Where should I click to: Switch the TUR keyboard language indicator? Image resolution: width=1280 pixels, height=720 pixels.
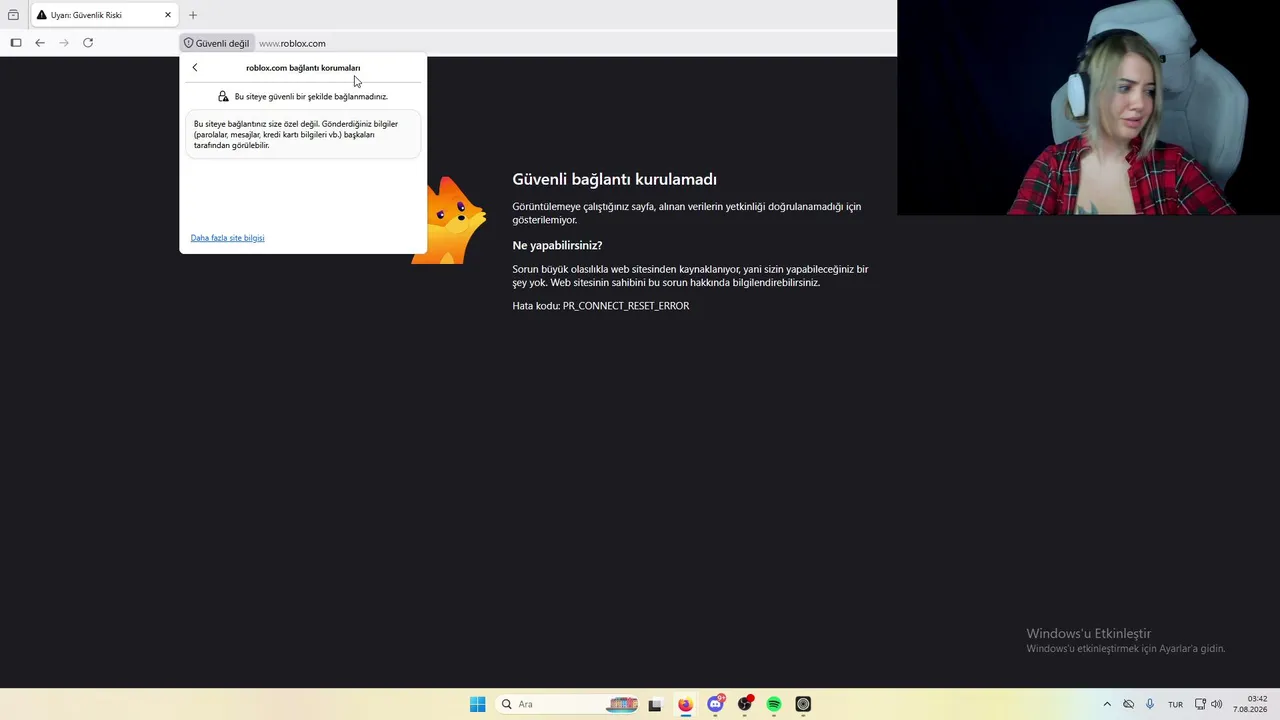point(1175,704)
